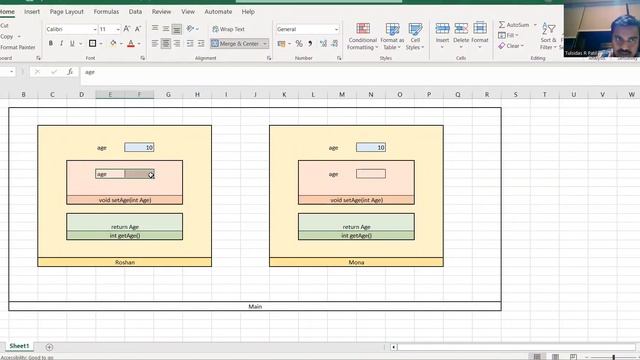Cancel formula bar entry

37,72
